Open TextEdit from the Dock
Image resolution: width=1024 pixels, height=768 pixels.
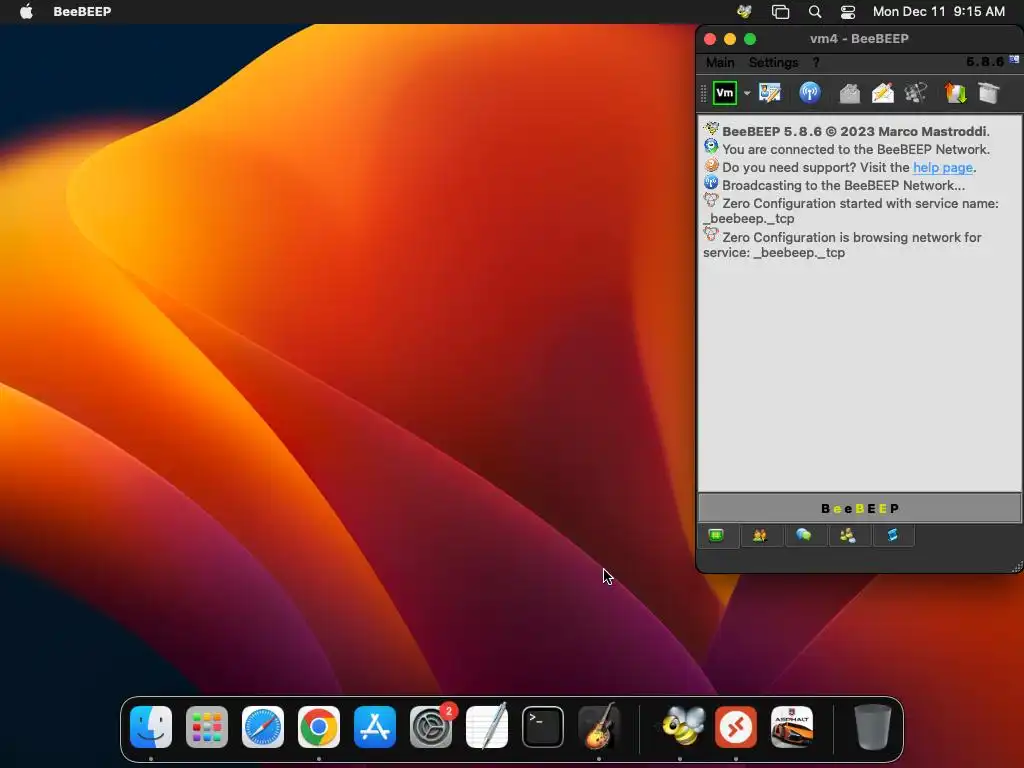pos(487,727)
